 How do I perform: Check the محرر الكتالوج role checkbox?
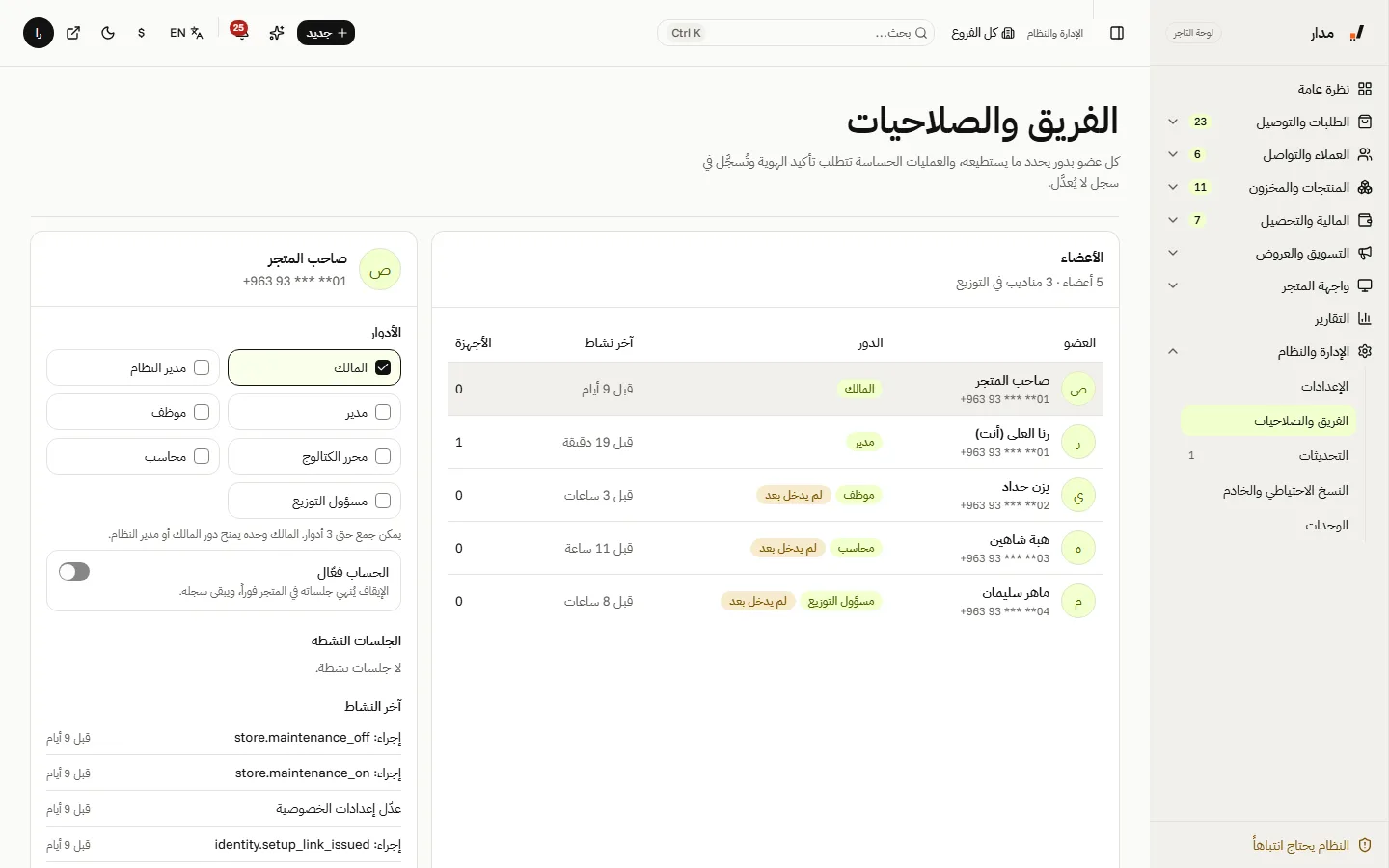(x=383, y=456)
